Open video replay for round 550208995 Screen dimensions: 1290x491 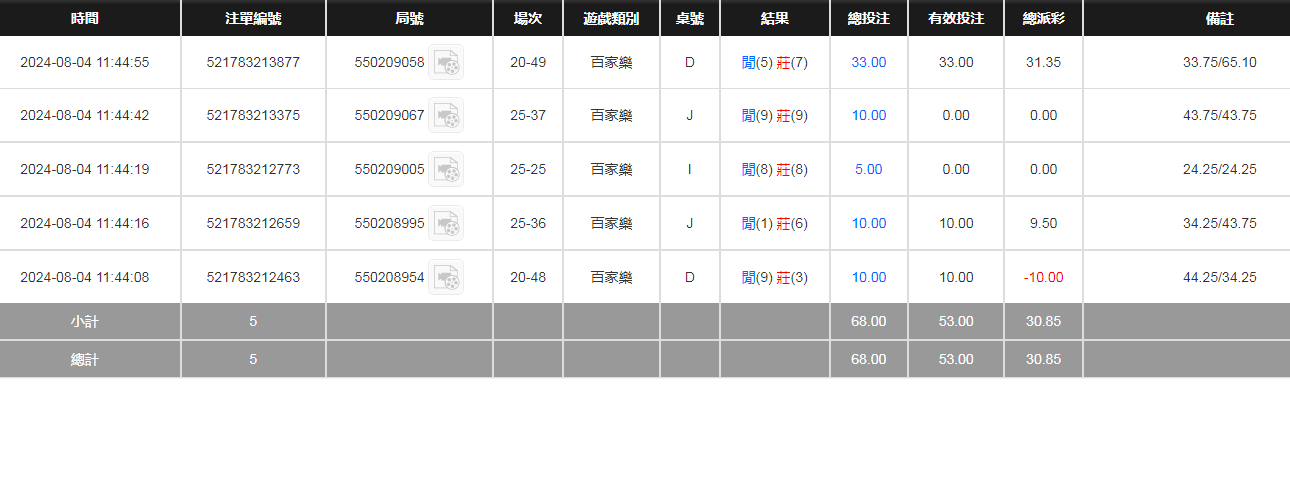(446, 224)
